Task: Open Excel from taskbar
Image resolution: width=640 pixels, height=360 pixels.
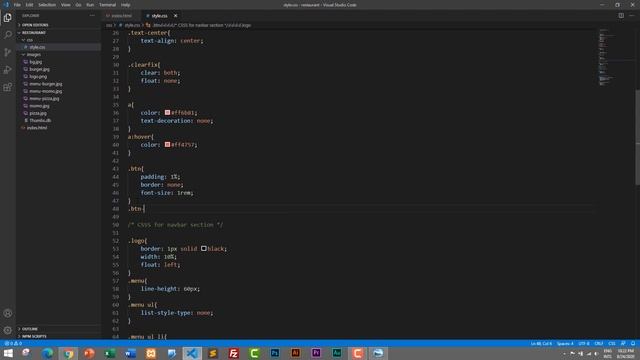Action: click(109, 353)
